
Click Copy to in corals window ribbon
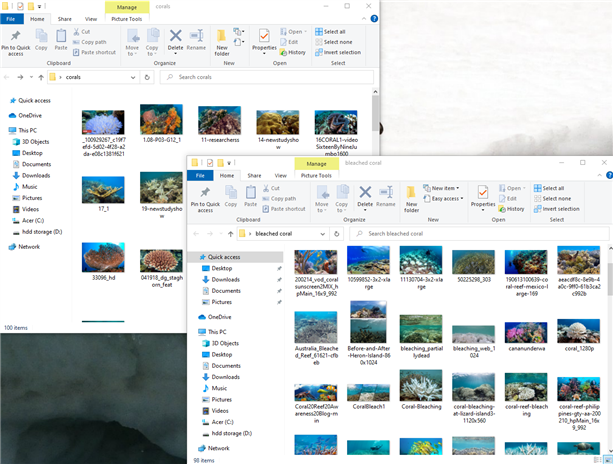point(152,43)
